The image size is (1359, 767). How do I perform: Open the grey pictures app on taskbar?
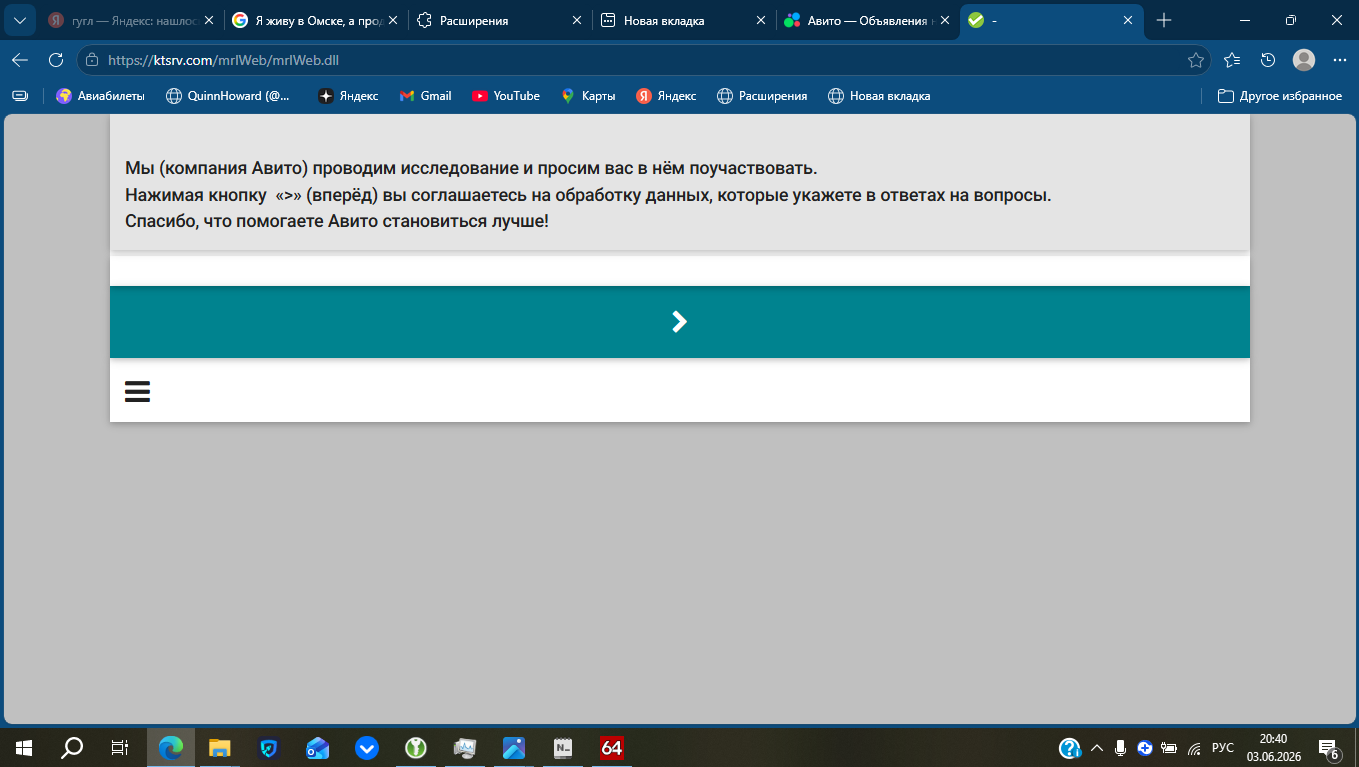(465, 747)
